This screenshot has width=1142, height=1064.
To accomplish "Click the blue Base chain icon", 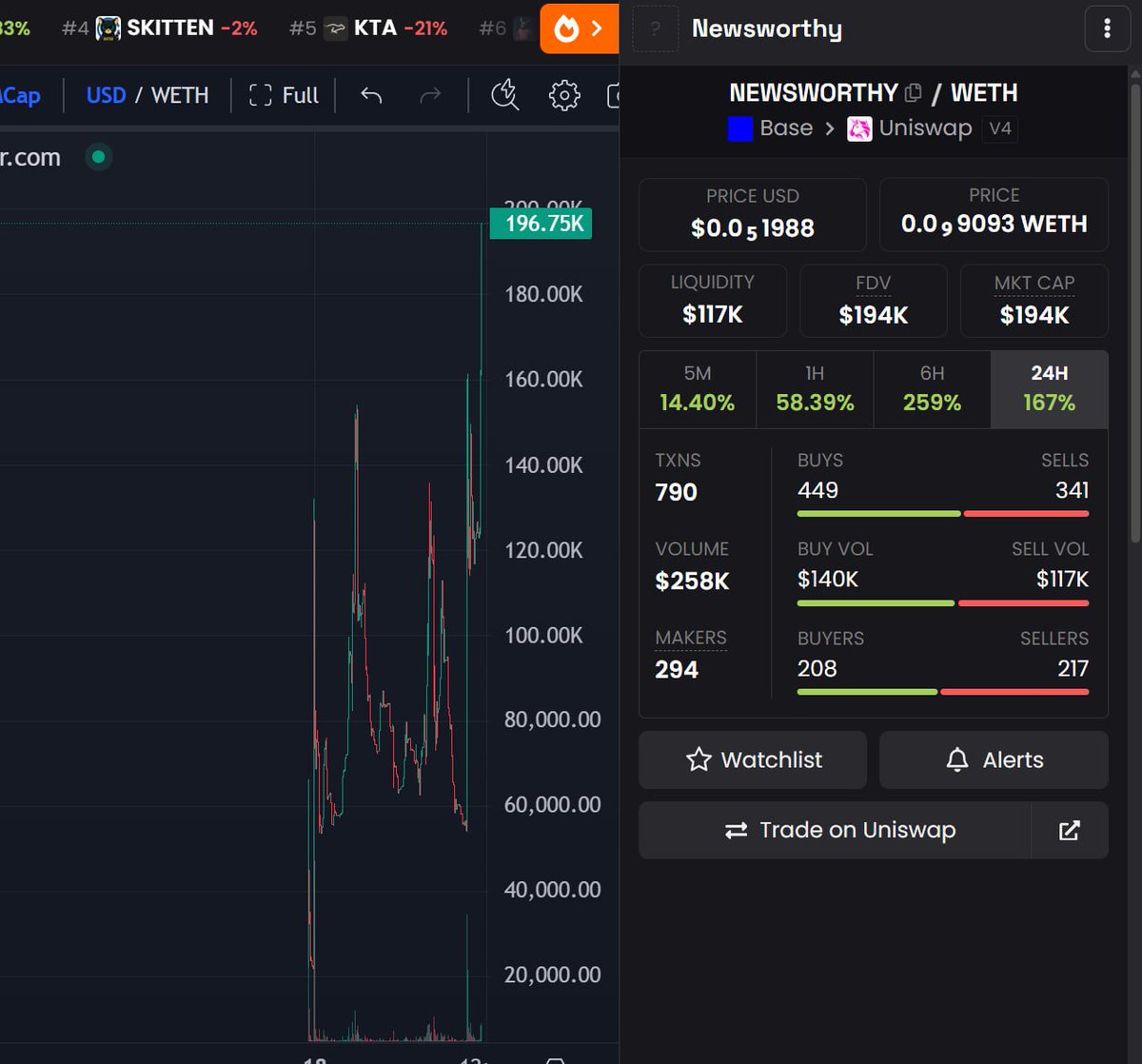I will pos(740,128).
